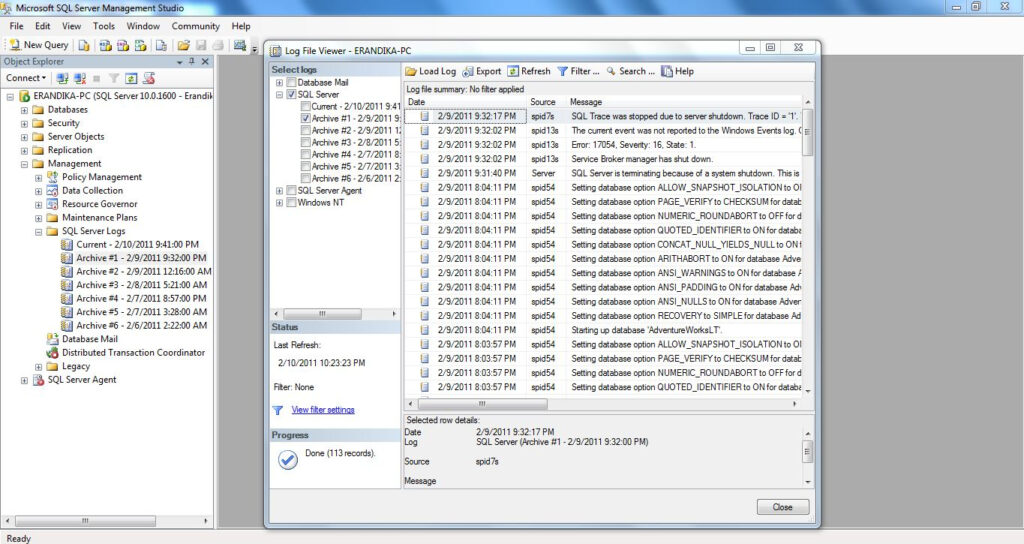
Task: Click the Close button in Log File Viewer
Action: pyautogui.click(x=783, y=507)
